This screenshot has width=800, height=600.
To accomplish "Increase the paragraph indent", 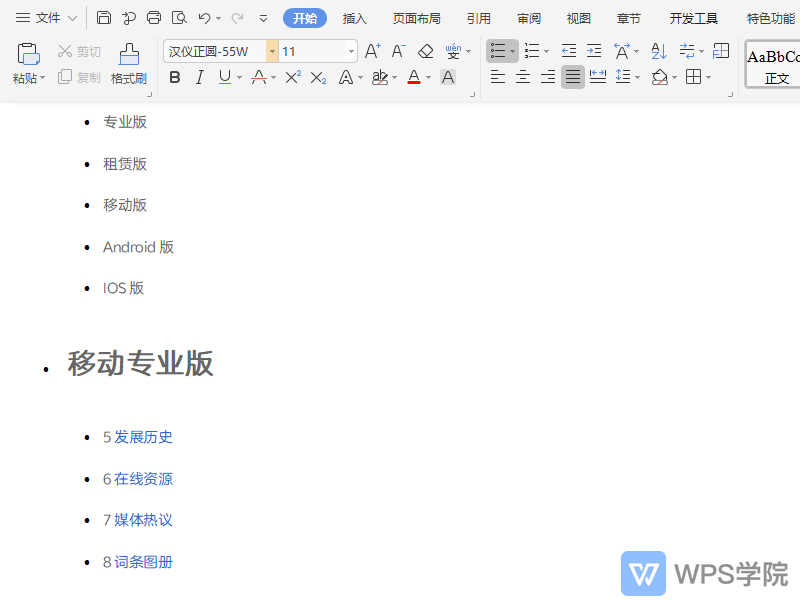I will [x=594, y=51].
